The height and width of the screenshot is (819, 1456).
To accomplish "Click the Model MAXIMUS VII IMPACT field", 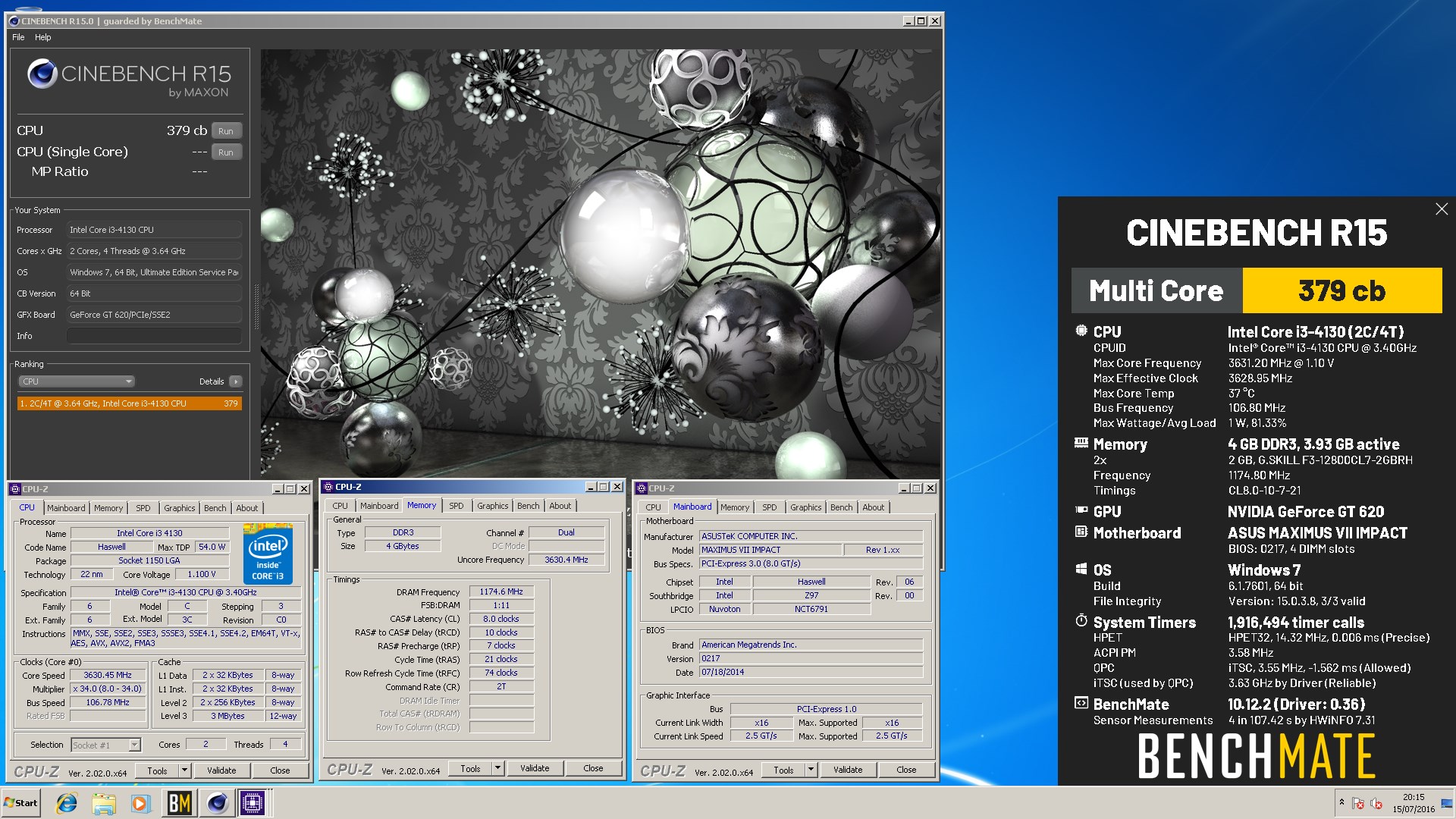I will tap(770, 550).
